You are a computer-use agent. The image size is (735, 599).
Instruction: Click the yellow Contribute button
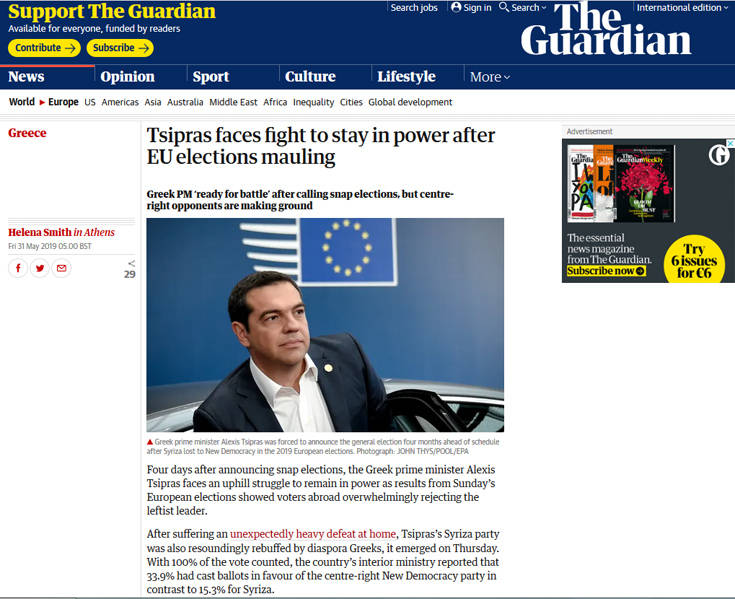[x=44, y=48]
